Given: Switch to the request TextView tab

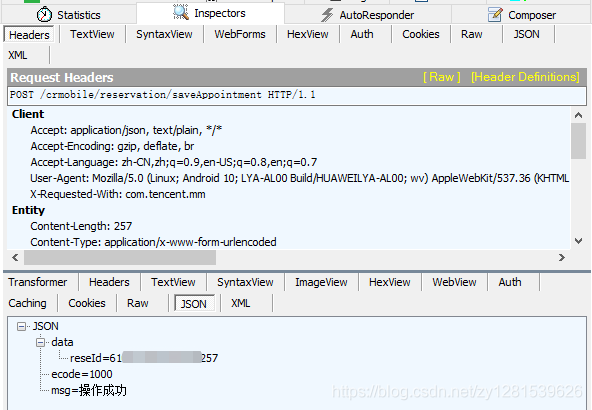Looking at the screenshot, I should (x=92, y=34).
